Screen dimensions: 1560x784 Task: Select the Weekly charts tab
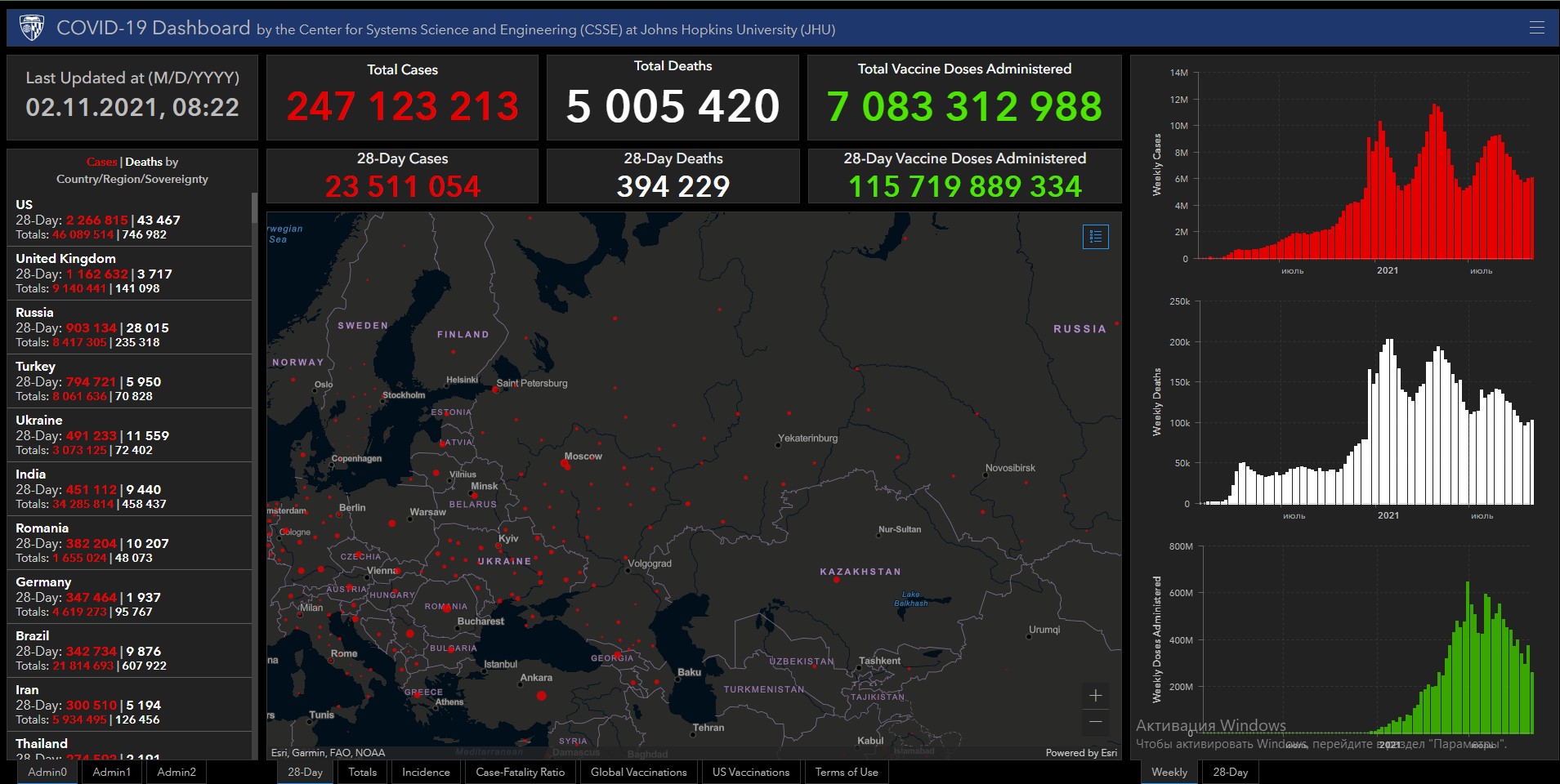pos(1169,772)
